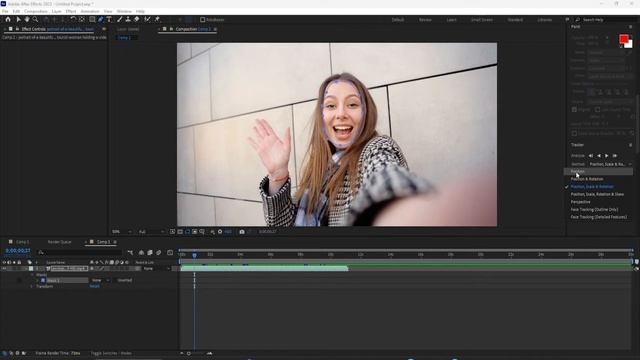Select the Rotation tool in the toolbar
This screenshot has width=640, height=360.
73,19
